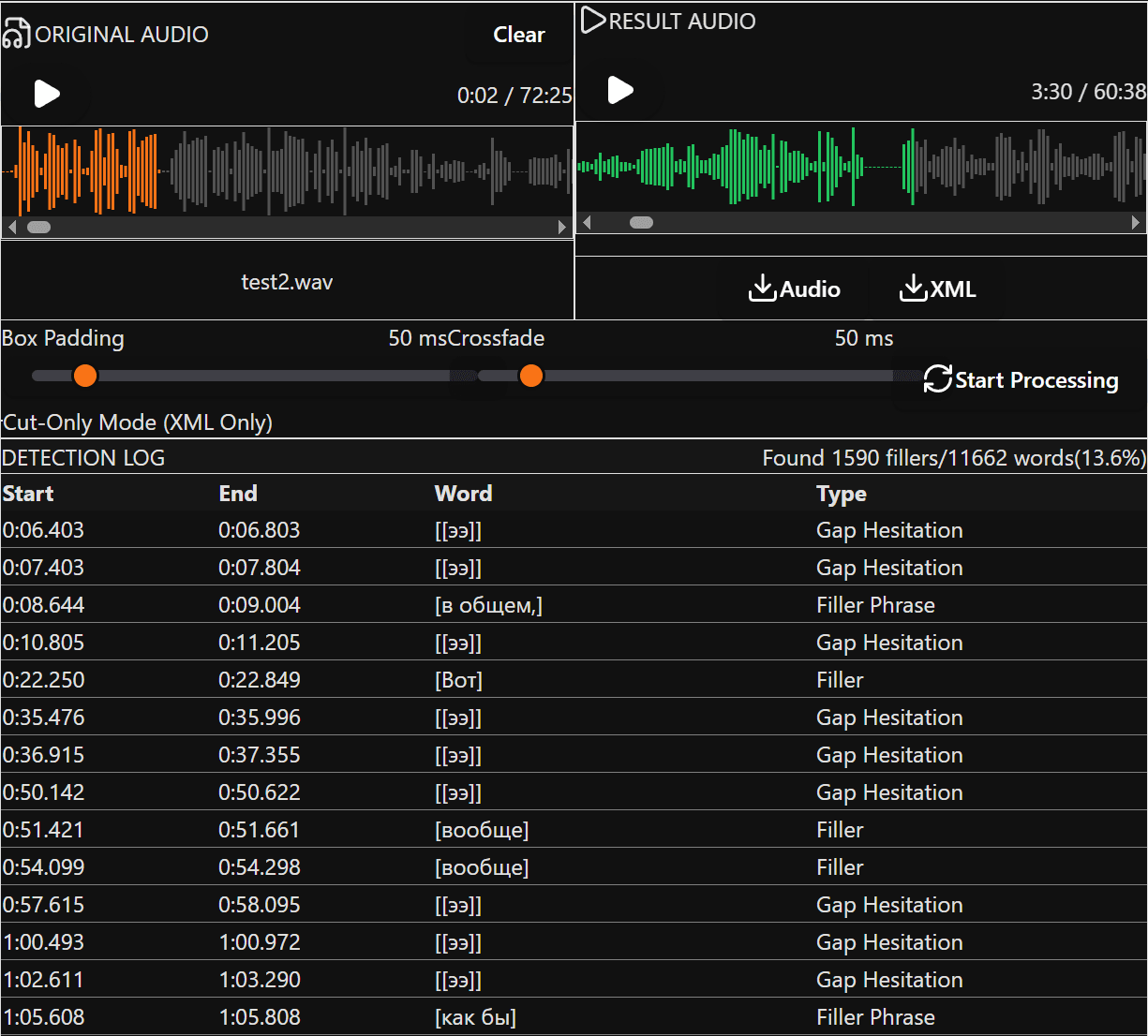Click the right scroll arrow under the original waveform

pyautogui.click(x=562, y=227)
